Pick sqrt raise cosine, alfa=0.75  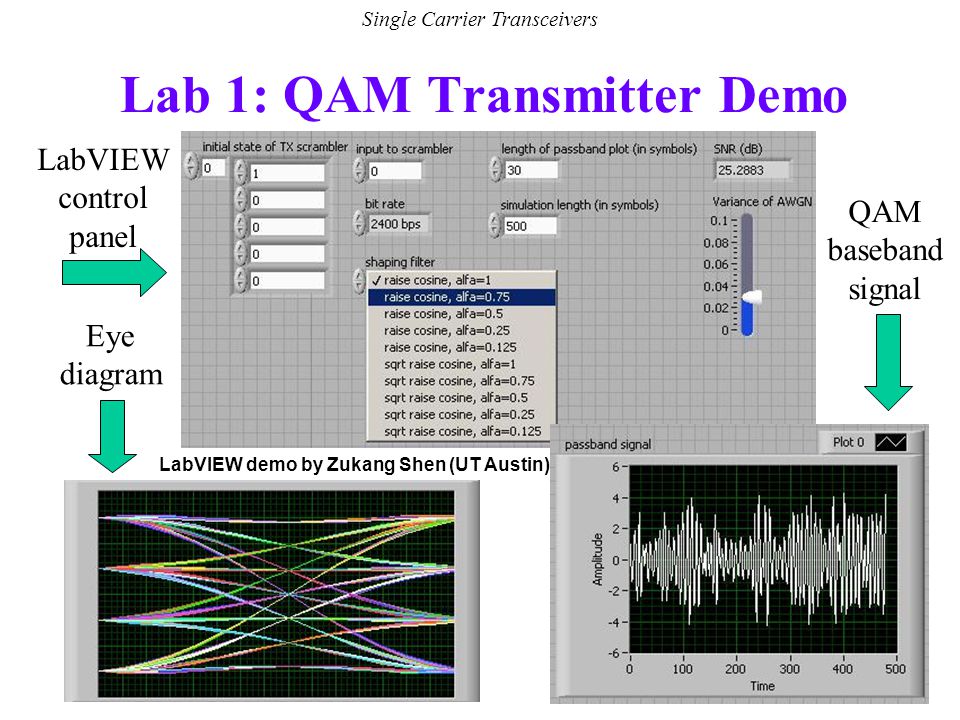click(462, 381)
